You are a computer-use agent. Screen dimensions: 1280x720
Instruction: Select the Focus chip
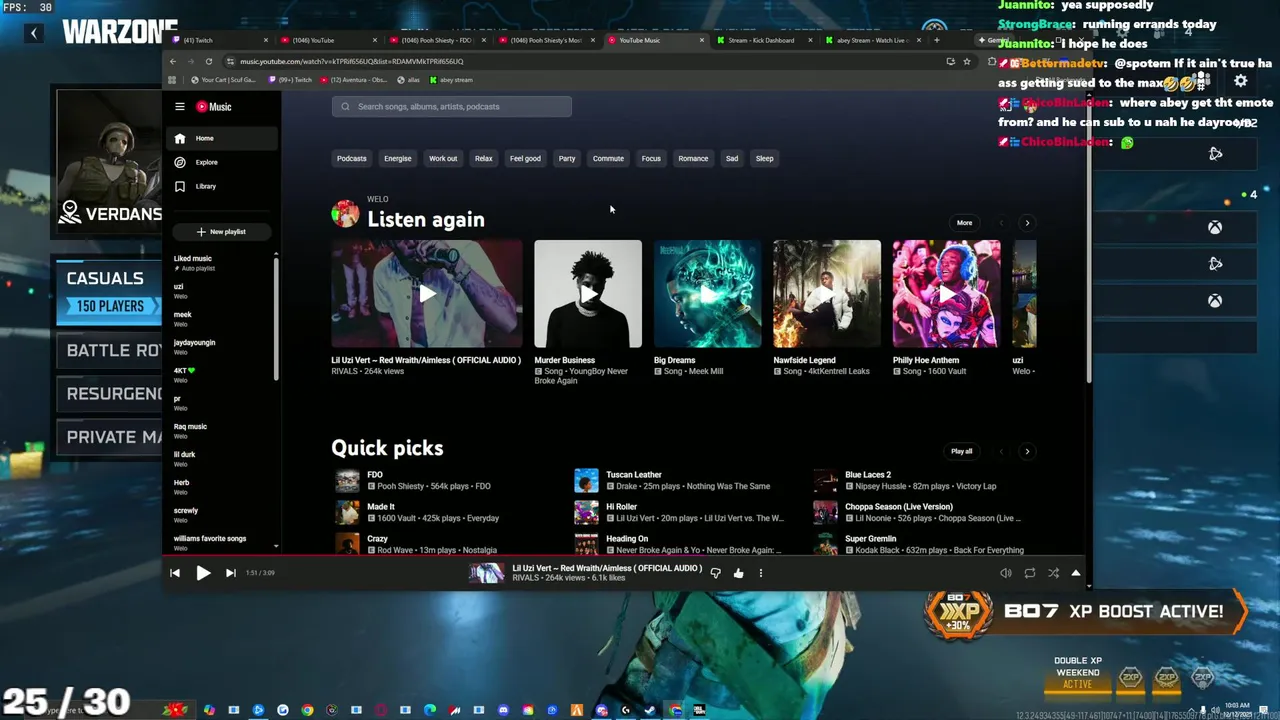[x=651, y=158]
